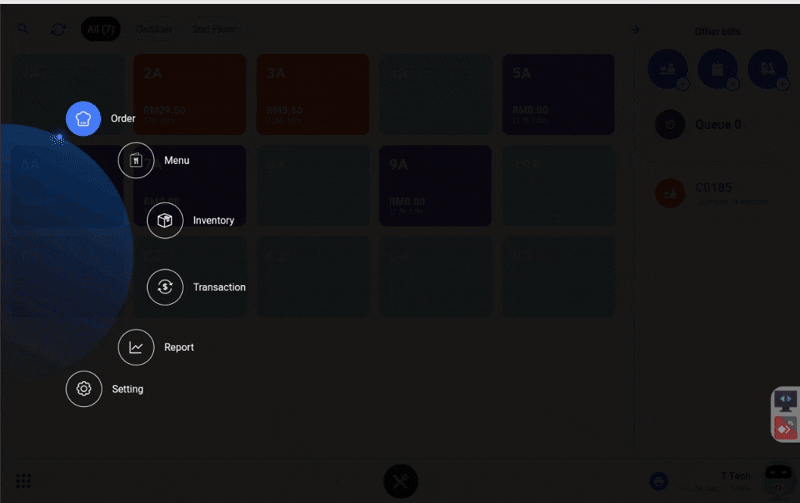Open the Report chart icon
The image size is (800, 503).
(136, 347)
